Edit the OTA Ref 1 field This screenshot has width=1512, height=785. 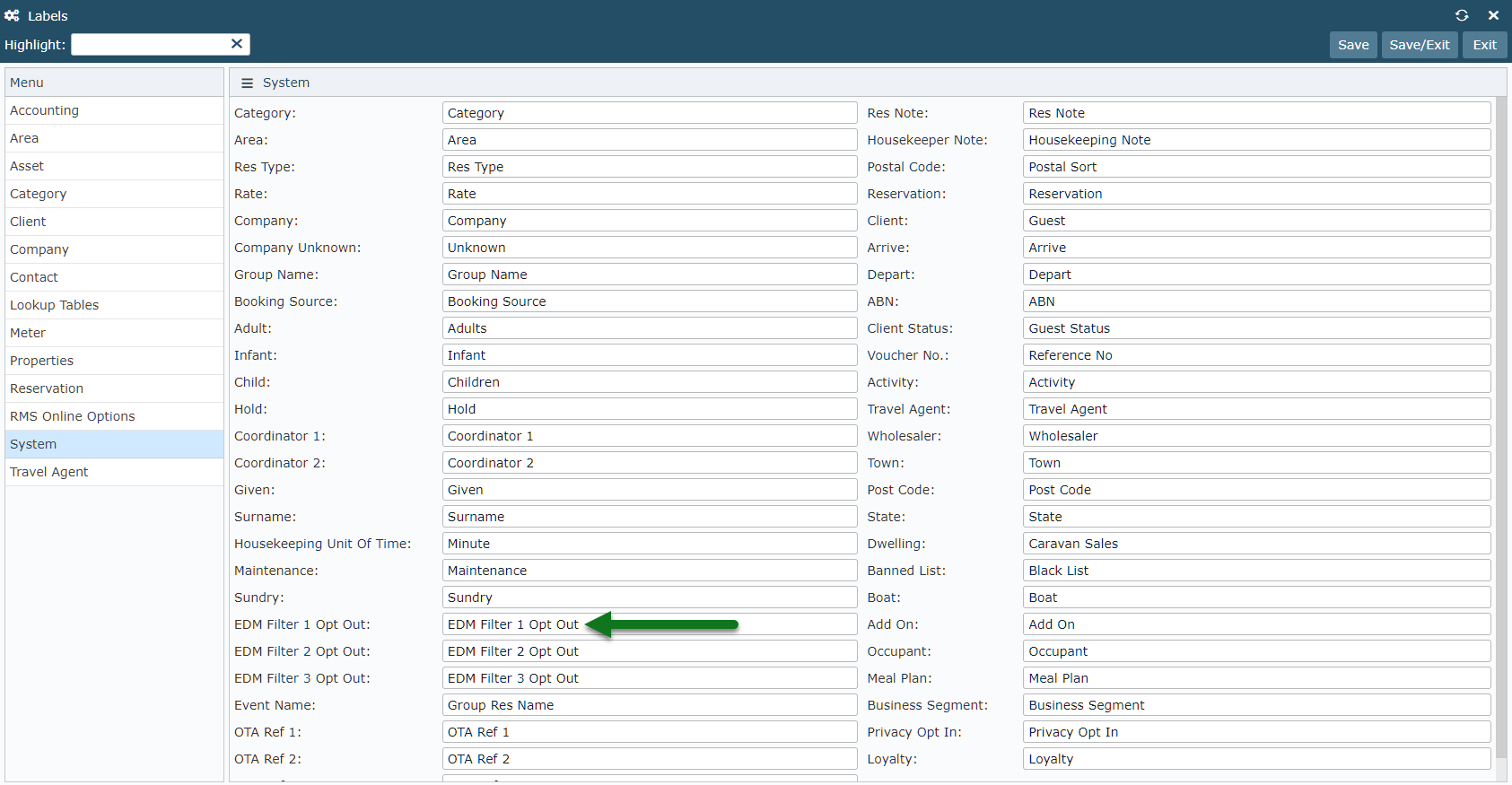coord(650,732)
